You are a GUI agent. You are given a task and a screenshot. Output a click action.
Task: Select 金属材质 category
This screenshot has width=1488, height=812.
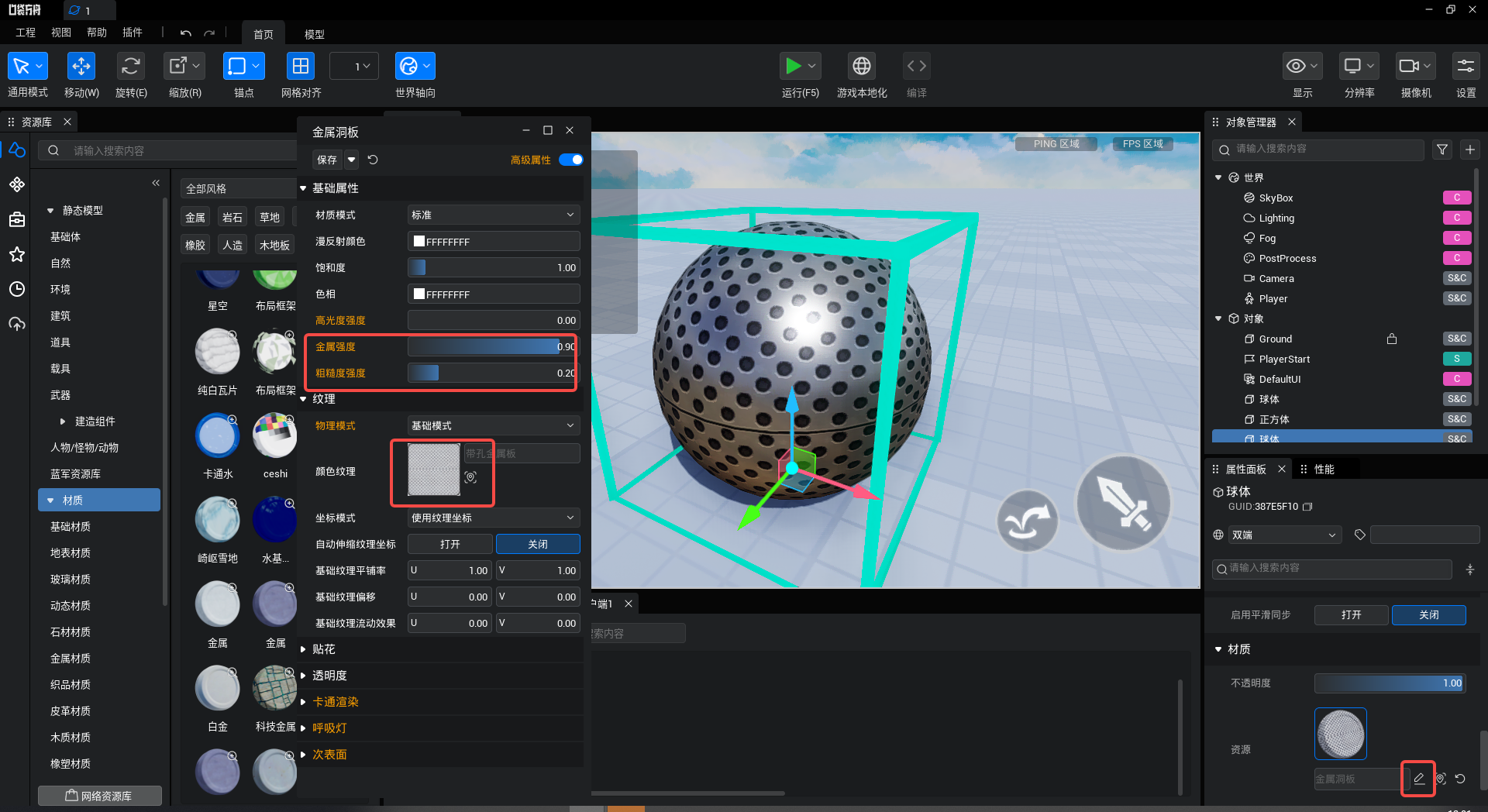coord(71,658)
